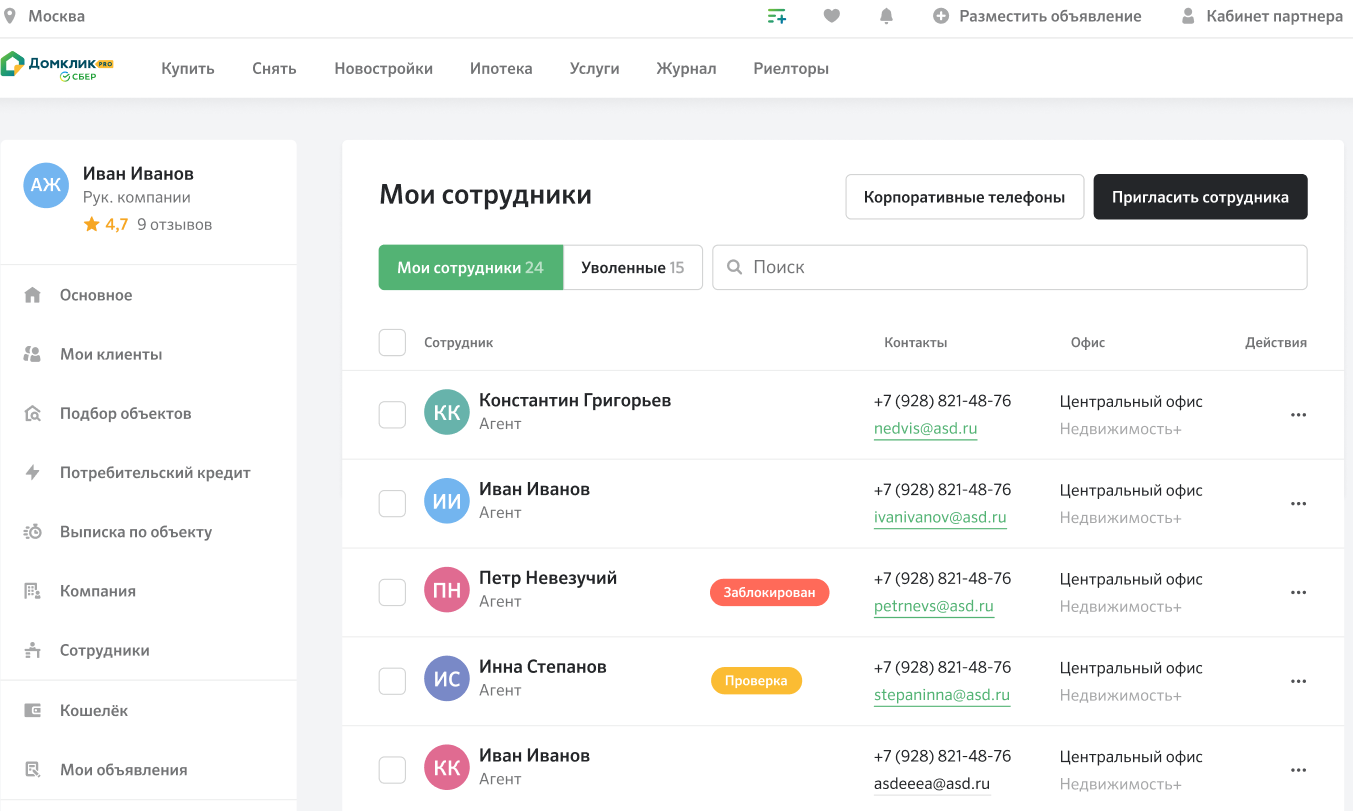Open Кабинет партнера link
This screenshot has width=1353, height=811.
pyautogui.click(x=1275, y=16)
